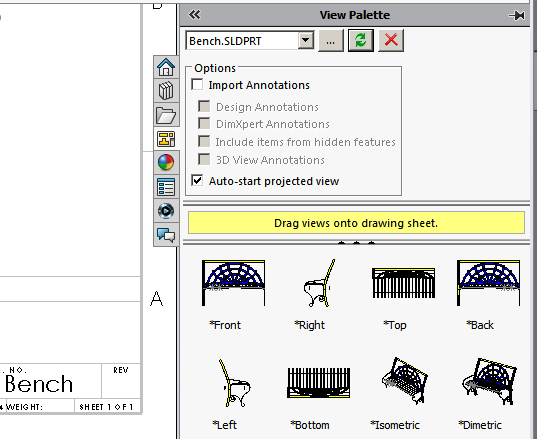Image resolution: width=537 pixels, height=439 pixels.
Task: Open the File Explorer folder tab
Action: [x=166, y=115]
